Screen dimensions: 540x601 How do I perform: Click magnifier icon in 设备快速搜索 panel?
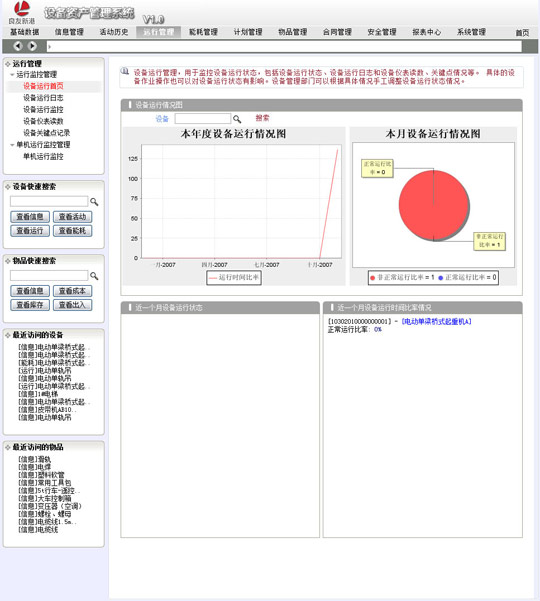point(94,202)
